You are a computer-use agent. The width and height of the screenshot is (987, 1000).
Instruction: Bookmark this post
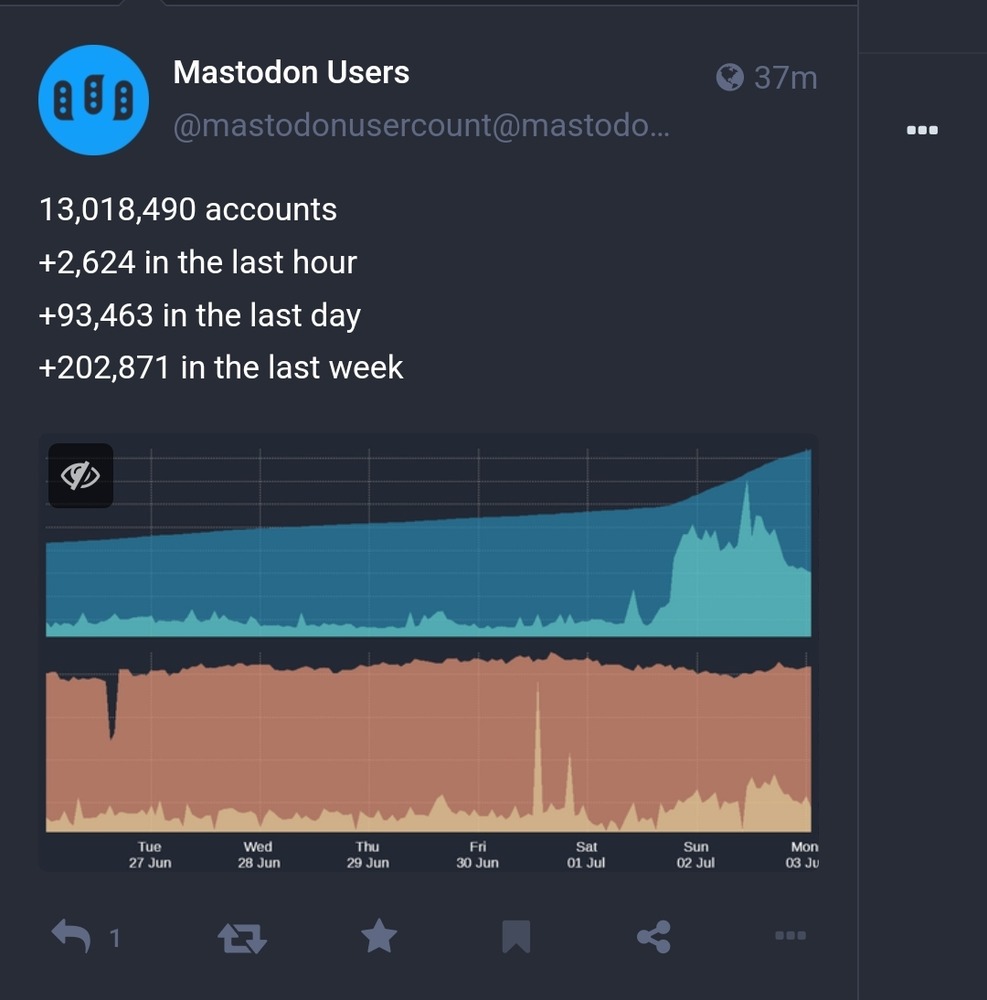point(516,936)
